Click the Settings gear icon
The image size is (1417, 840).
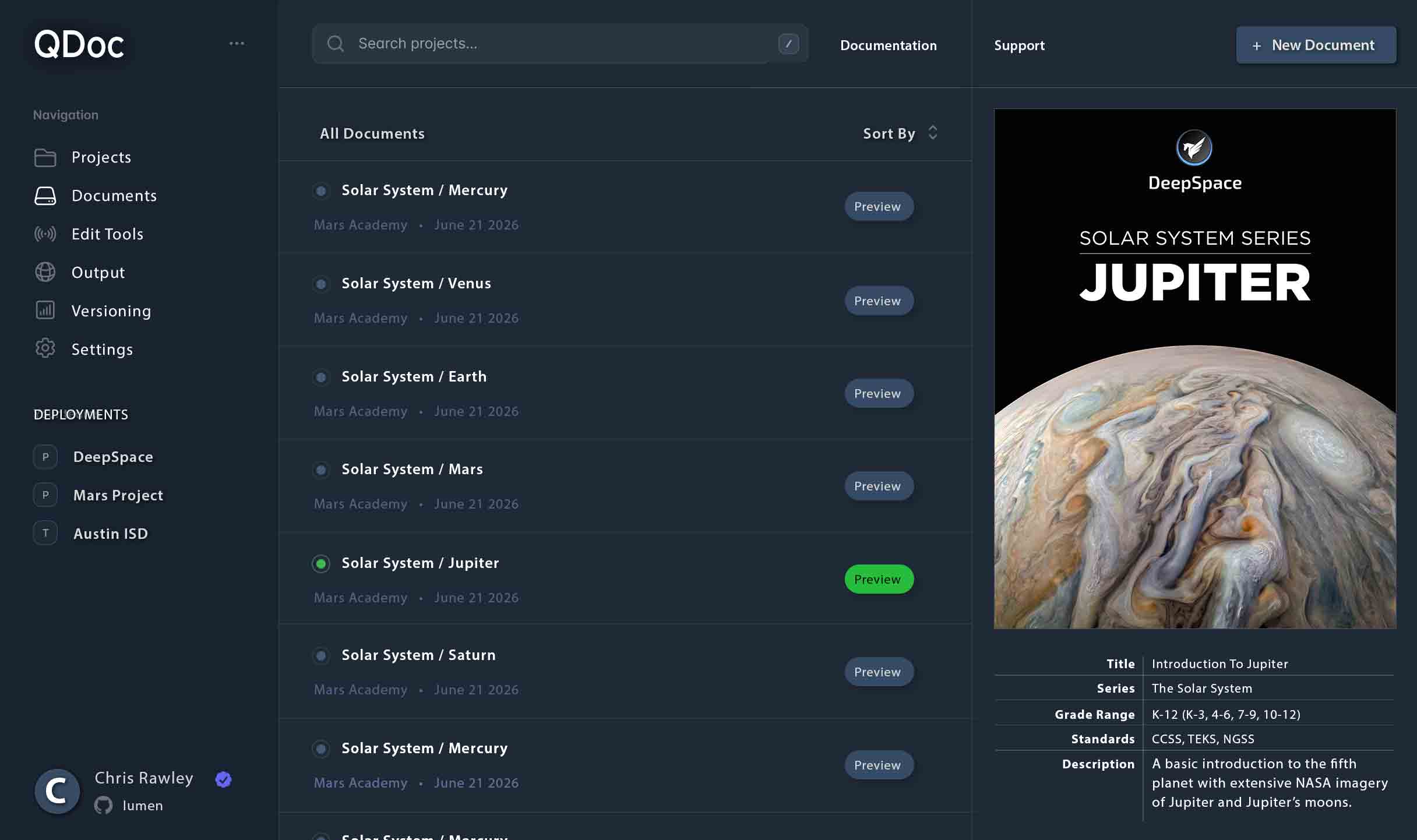pyautogui.click(x=45, y=348)
